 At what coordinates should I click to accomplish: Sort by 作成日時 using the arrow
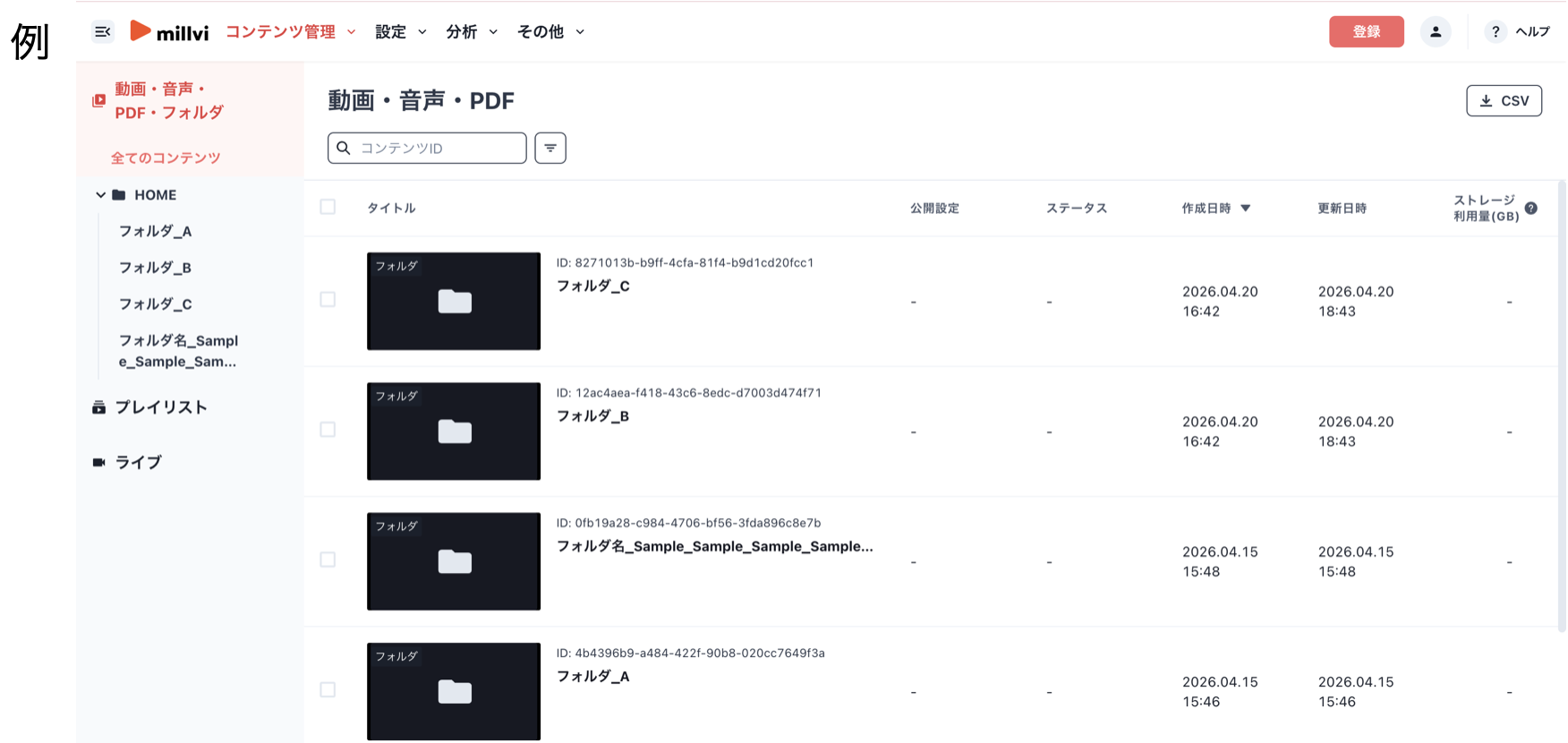(x=1245, y=208)
